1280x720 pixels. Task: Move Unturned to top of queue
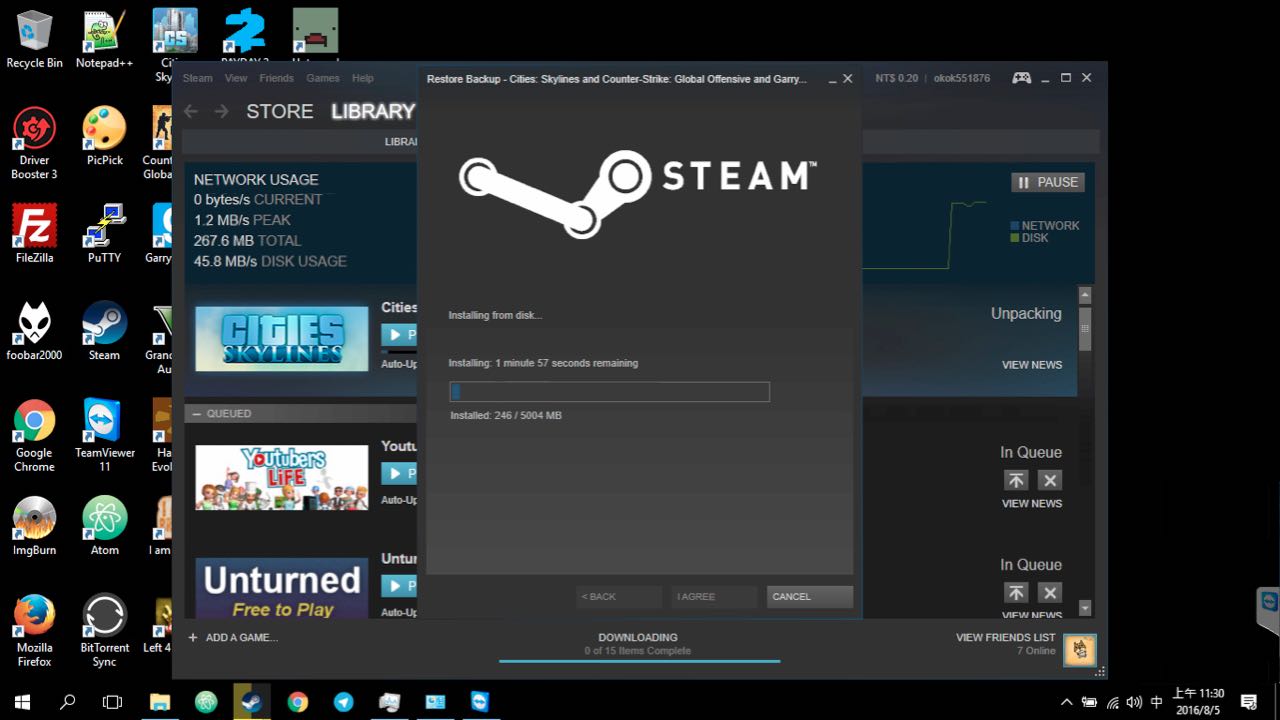(1016, 593)
